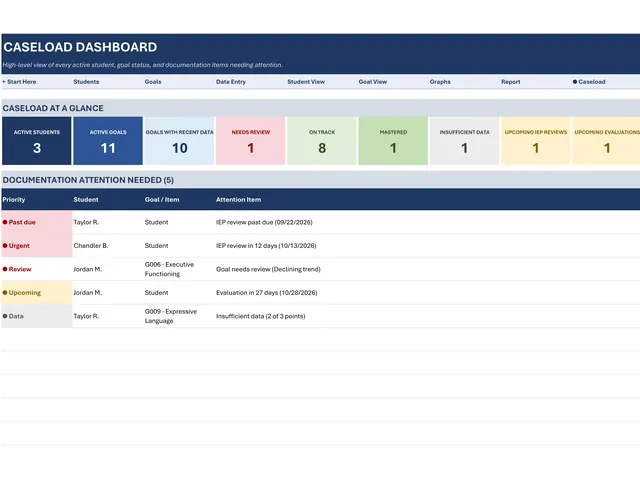Click the Student item in Past due row
640x480 pixels.
pyautogui.click(x=156, y=222)
